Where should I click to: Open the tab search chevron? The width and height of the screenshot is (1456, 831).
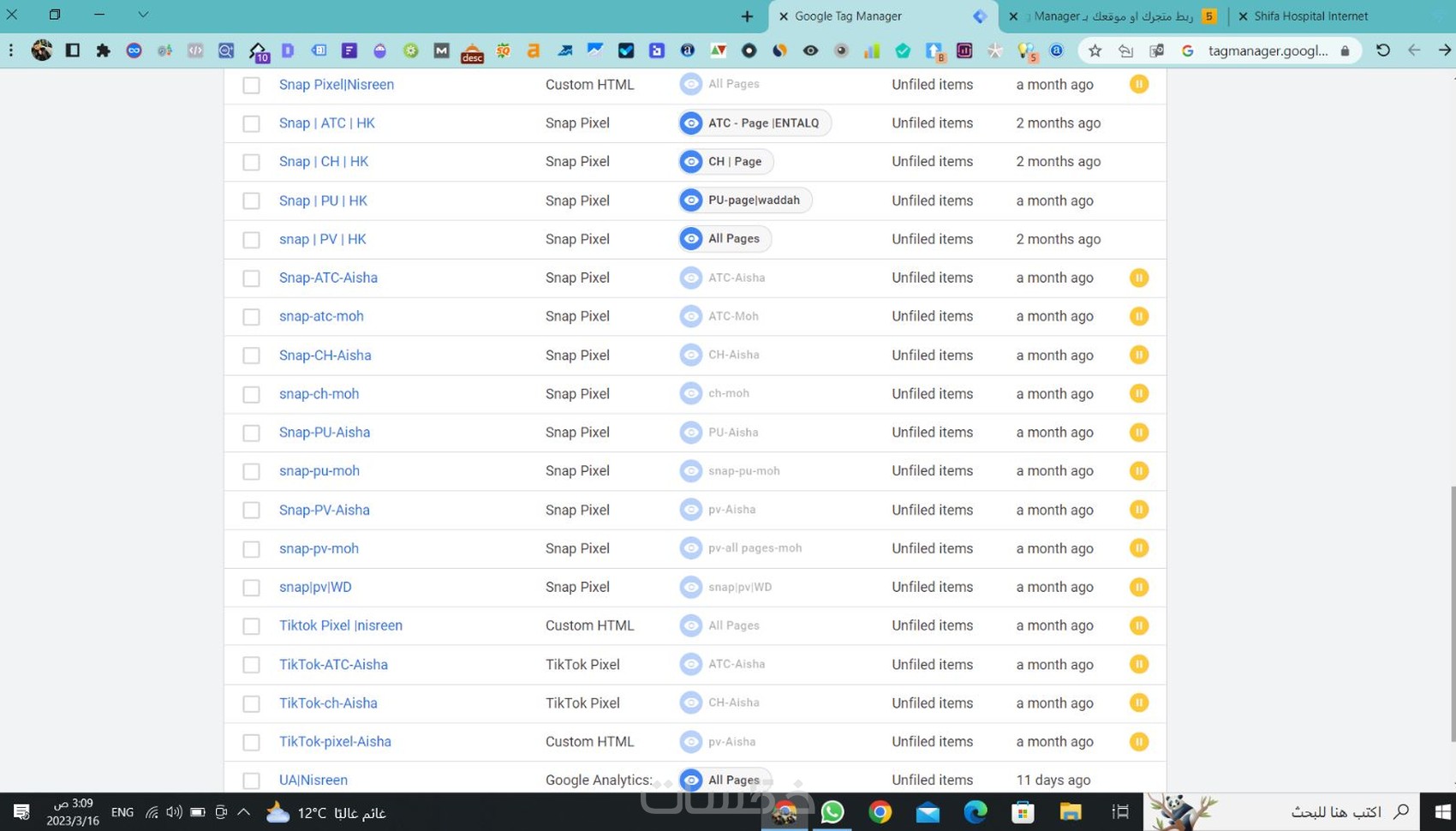(x=143, y=15)
